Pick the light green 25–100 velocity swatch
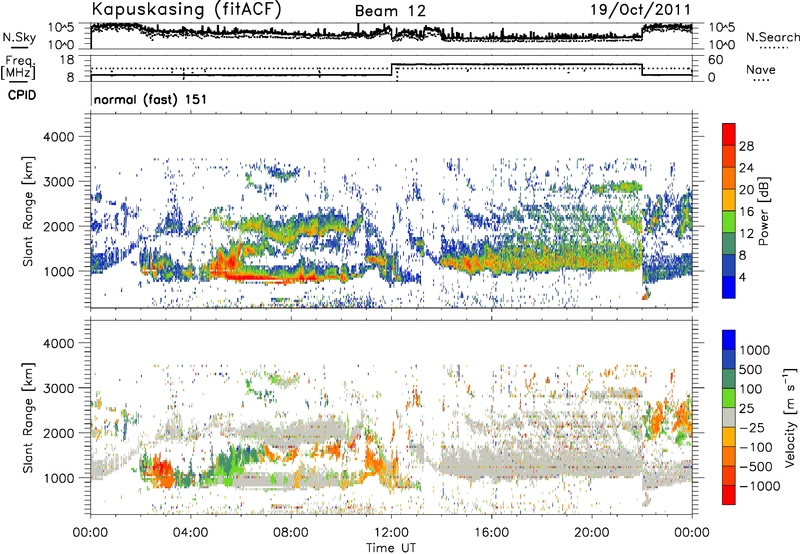This screenshot has width=800, height=554. pos(729,398)
